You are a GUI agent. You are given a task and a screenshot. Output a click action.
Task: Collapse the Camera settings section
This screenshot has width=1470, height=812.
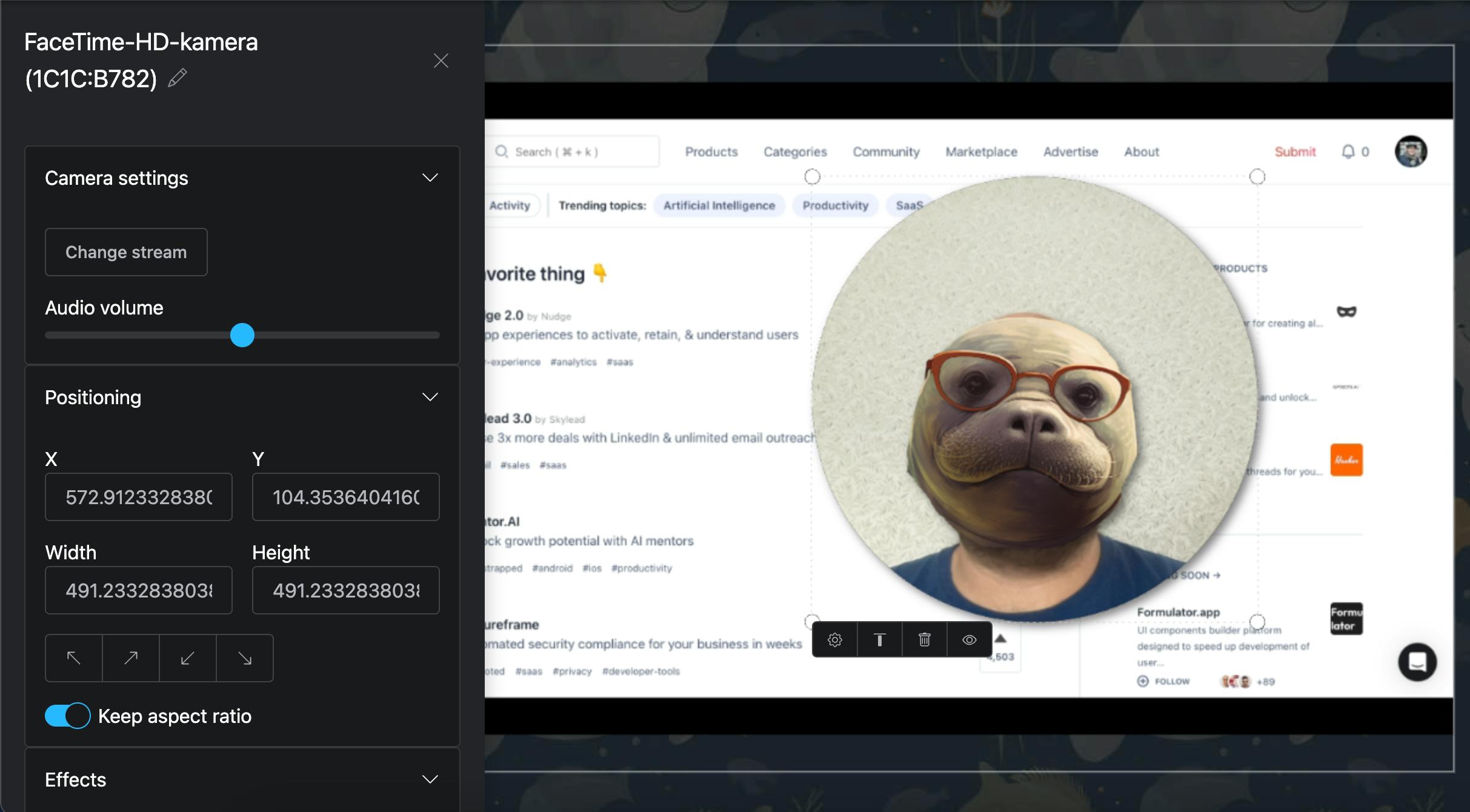click(430, 178)
